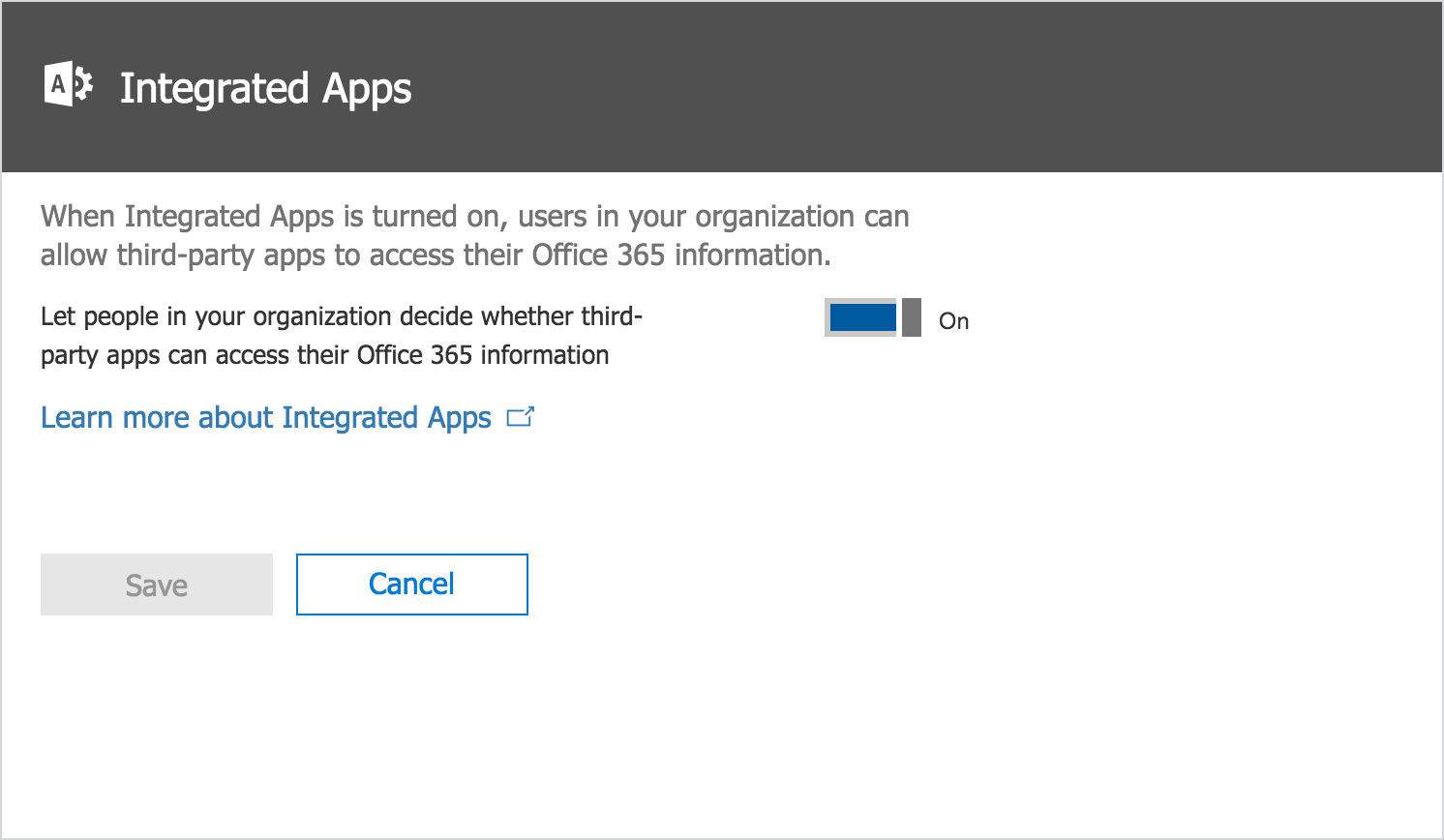Image resolution: width=1444 pixels, height=840 pixels.
Task: Click the 'When Integrated Apps is turned on' description
Action: 474,235
